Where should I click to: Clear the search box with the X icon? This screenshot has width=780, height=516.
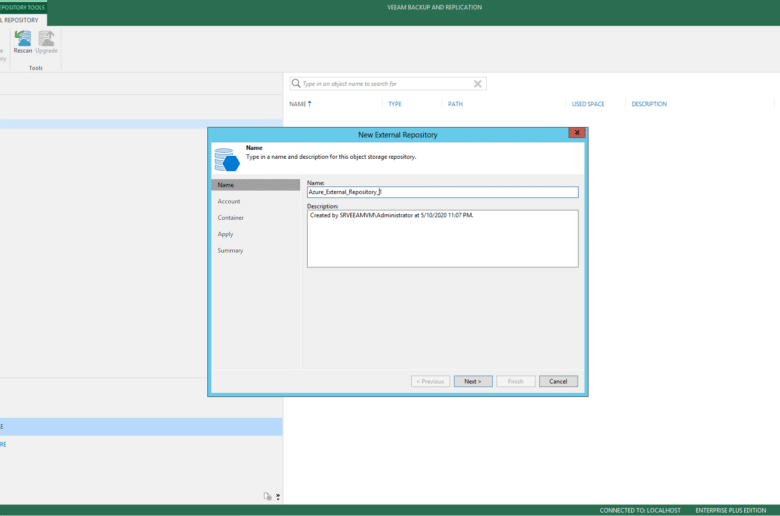point(478,84)
